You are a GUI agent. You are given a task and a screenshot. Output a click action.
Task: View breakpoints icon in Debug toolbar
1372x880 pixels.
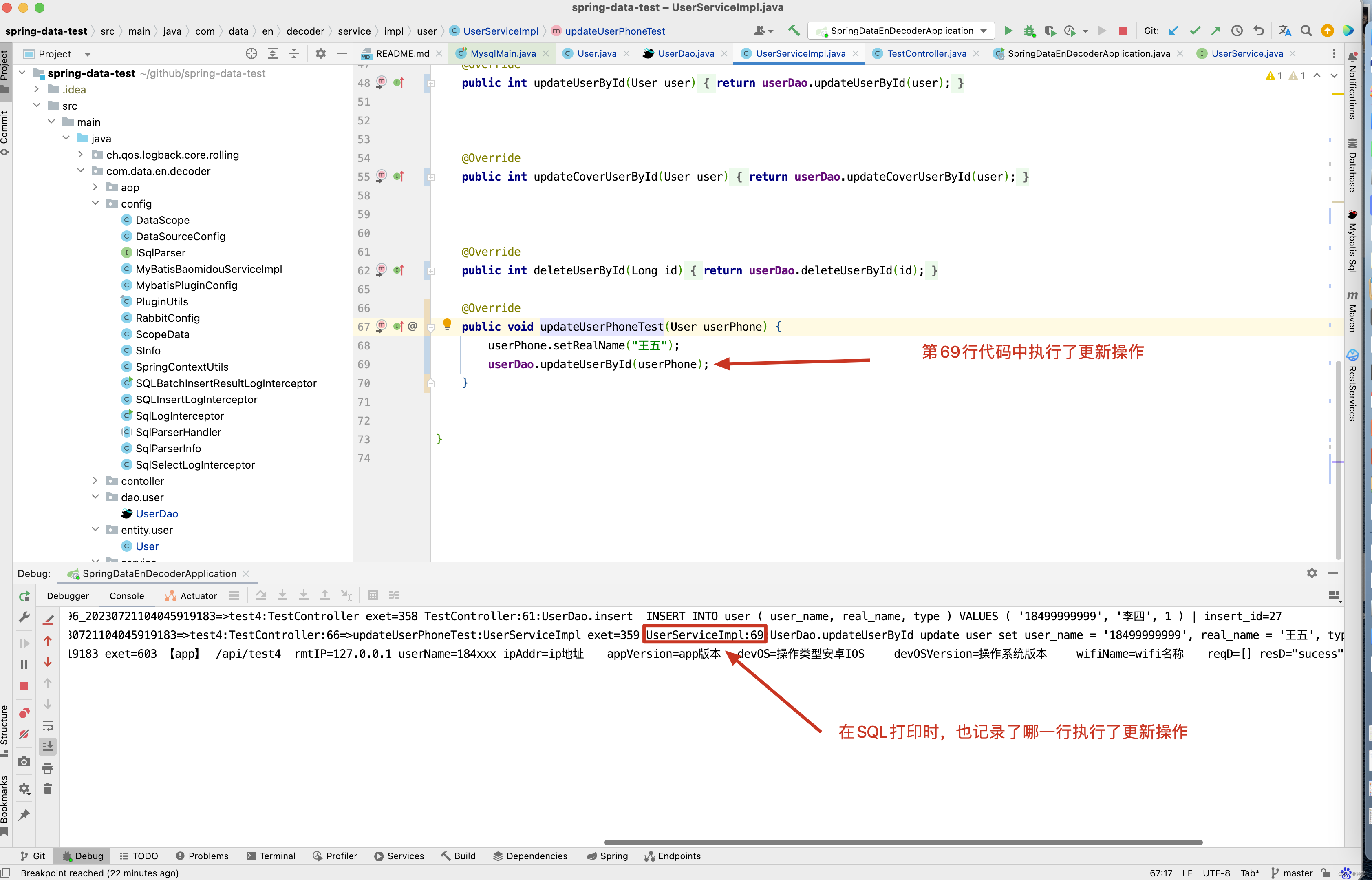pyautogui.click(x=24, y=712)
